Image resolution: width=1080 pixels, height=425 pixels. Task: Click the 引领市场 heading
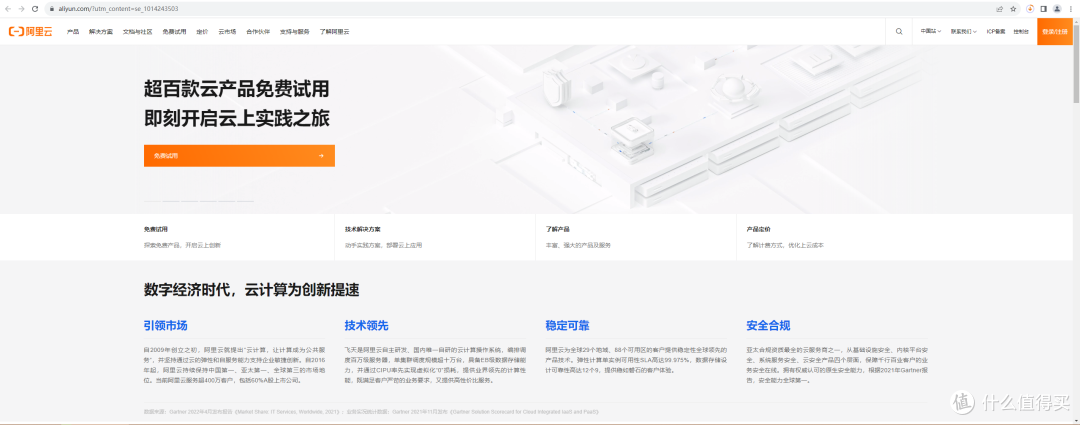[x=165, y=325]
